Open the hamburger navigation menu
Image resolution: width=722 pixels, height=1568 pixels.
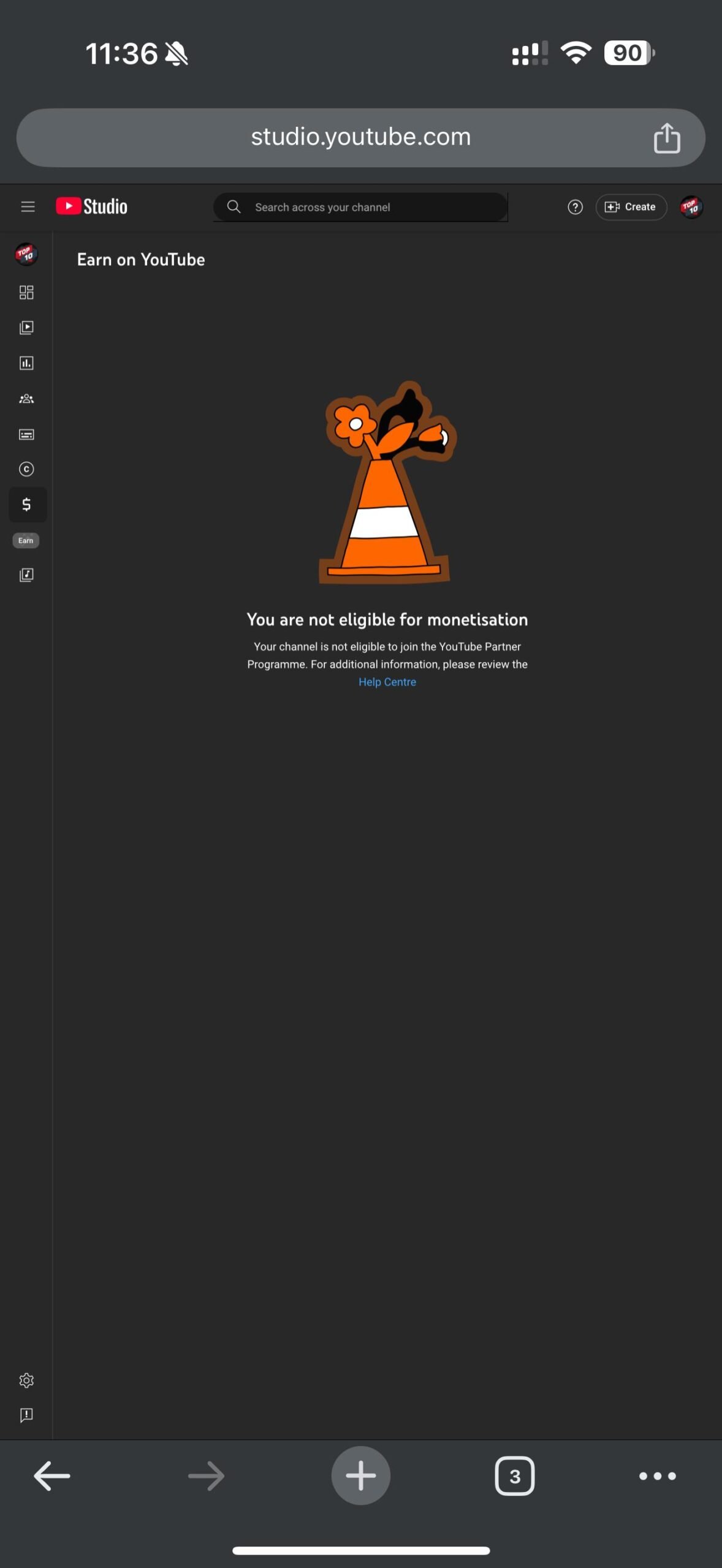pyautogui.click(x=28, y=206)
